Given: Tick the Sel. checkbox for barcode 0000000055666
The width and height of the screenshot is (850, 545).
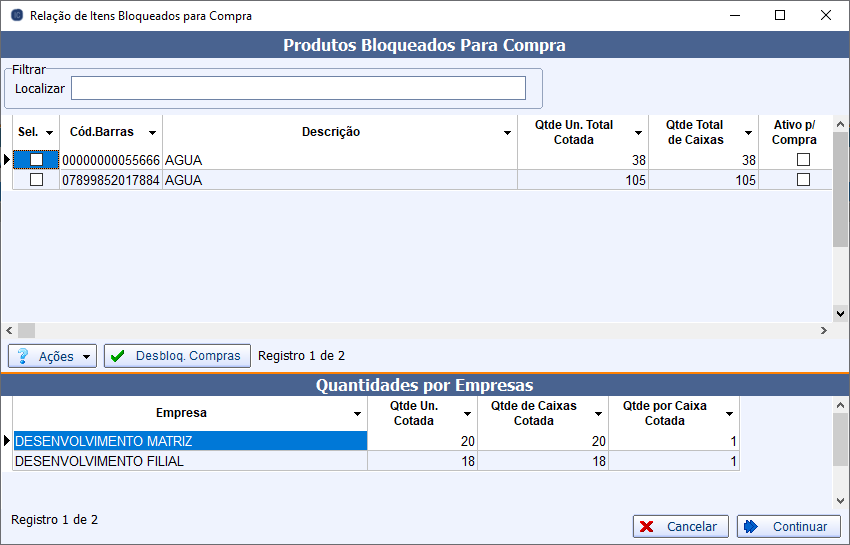Looking at the screenshot, I should point(37,160).
